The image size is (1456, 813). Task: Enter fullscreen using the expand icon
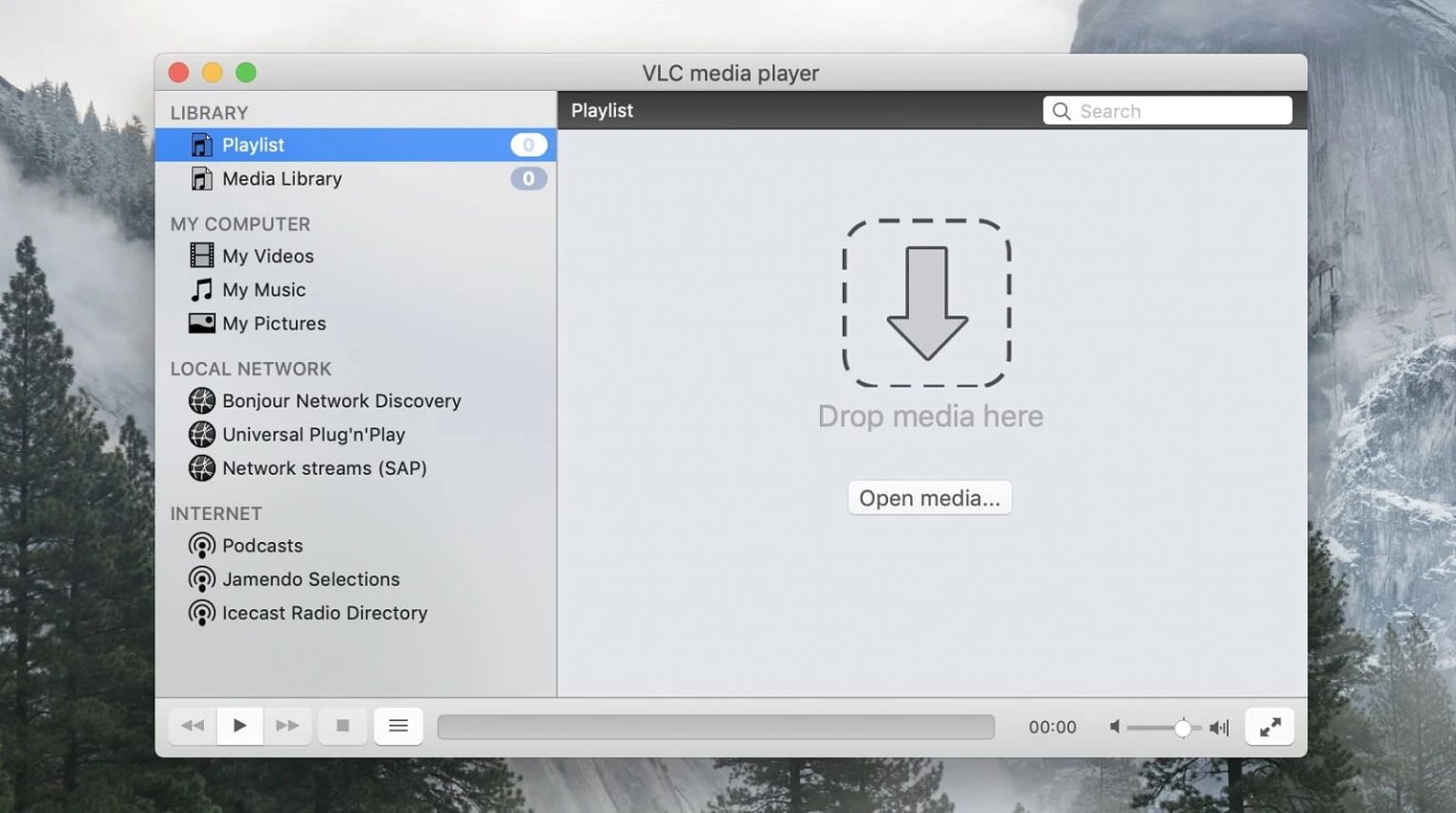click(1269, 726)
